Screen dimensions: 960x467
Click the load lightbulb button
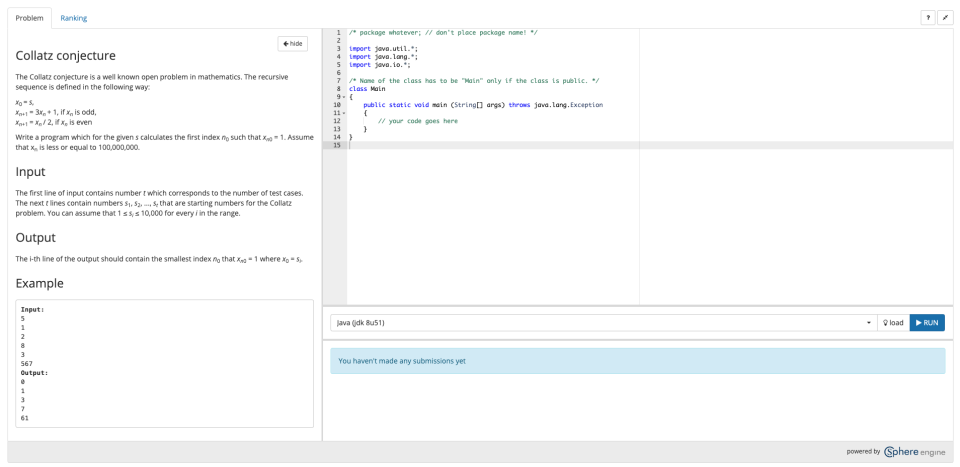pos(892,323)
